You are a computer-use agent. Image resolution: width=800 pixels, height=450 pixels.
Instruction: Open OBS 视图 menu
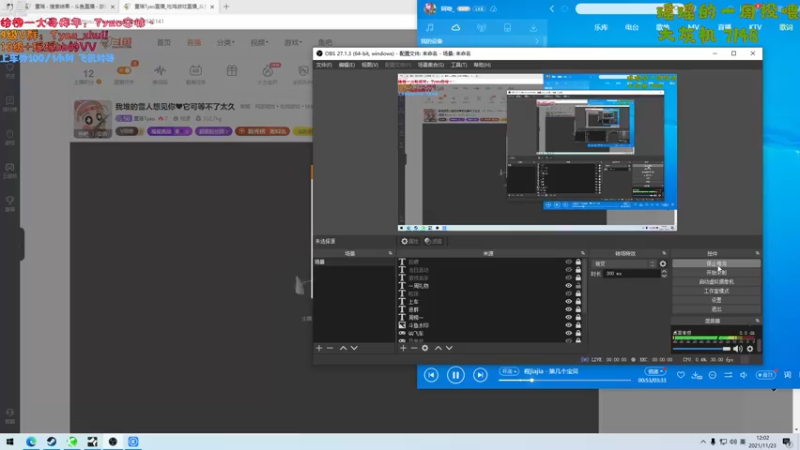click(369, 65)
